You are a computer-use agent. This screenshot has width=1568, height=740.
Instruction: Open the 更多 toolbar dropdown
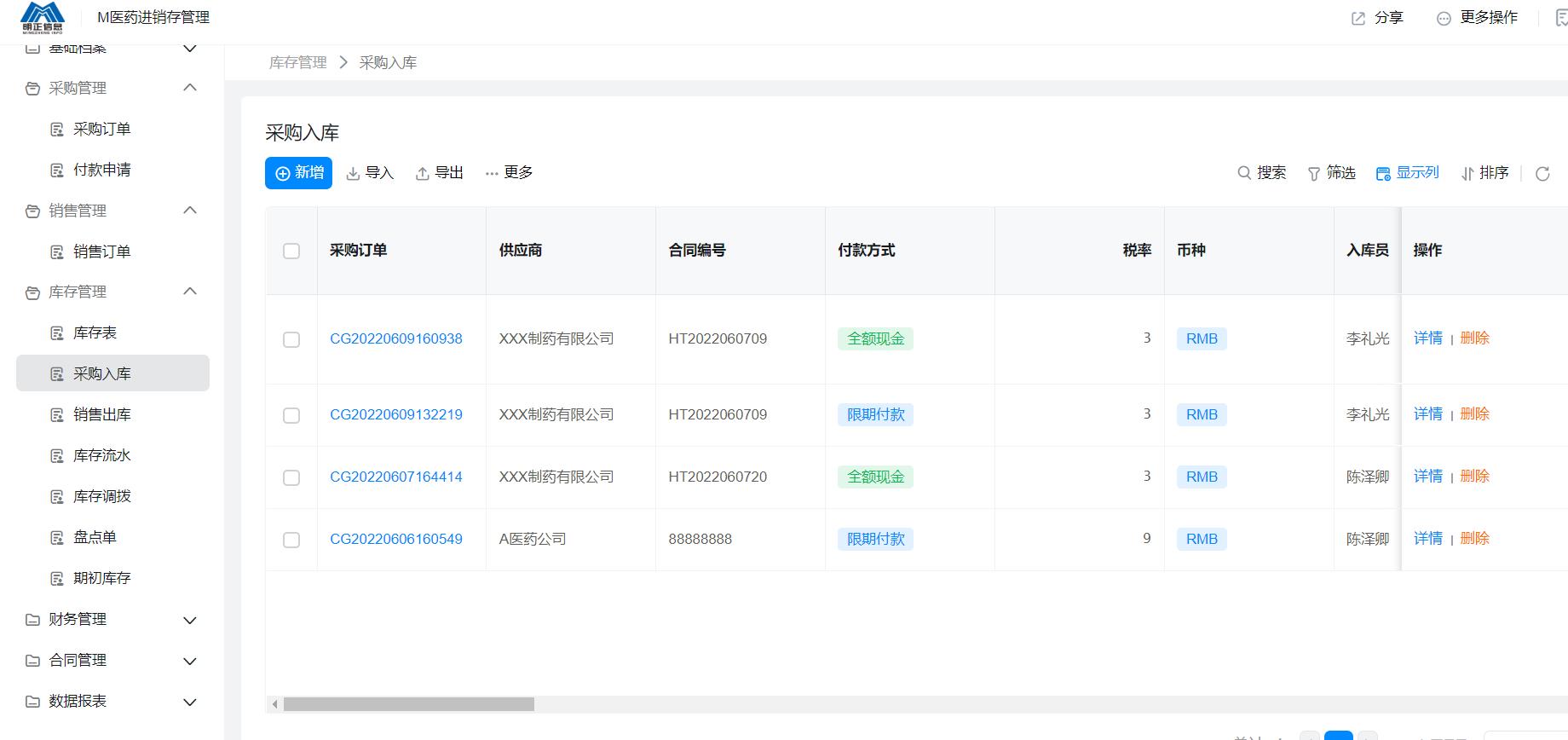pyautogui.click(x=509, y=173)
